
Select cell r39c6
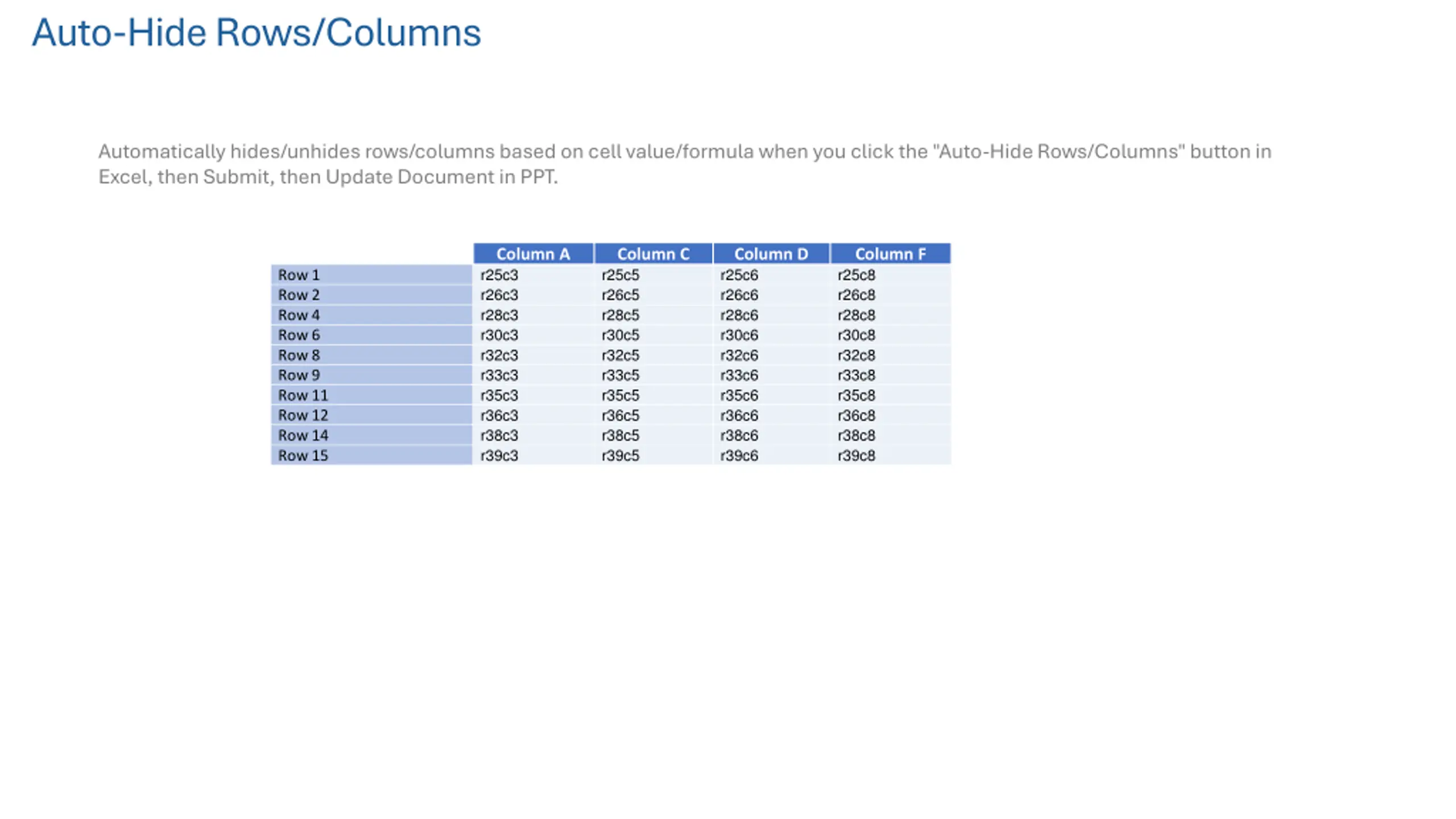(x=771, y=455)
